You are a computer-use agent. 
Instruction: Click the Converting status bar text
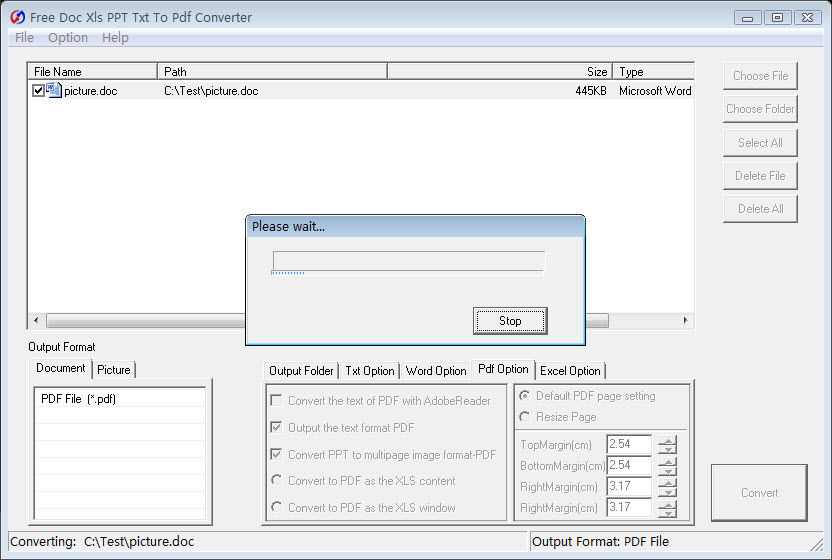pyautogui.click(x=102, y=541)
